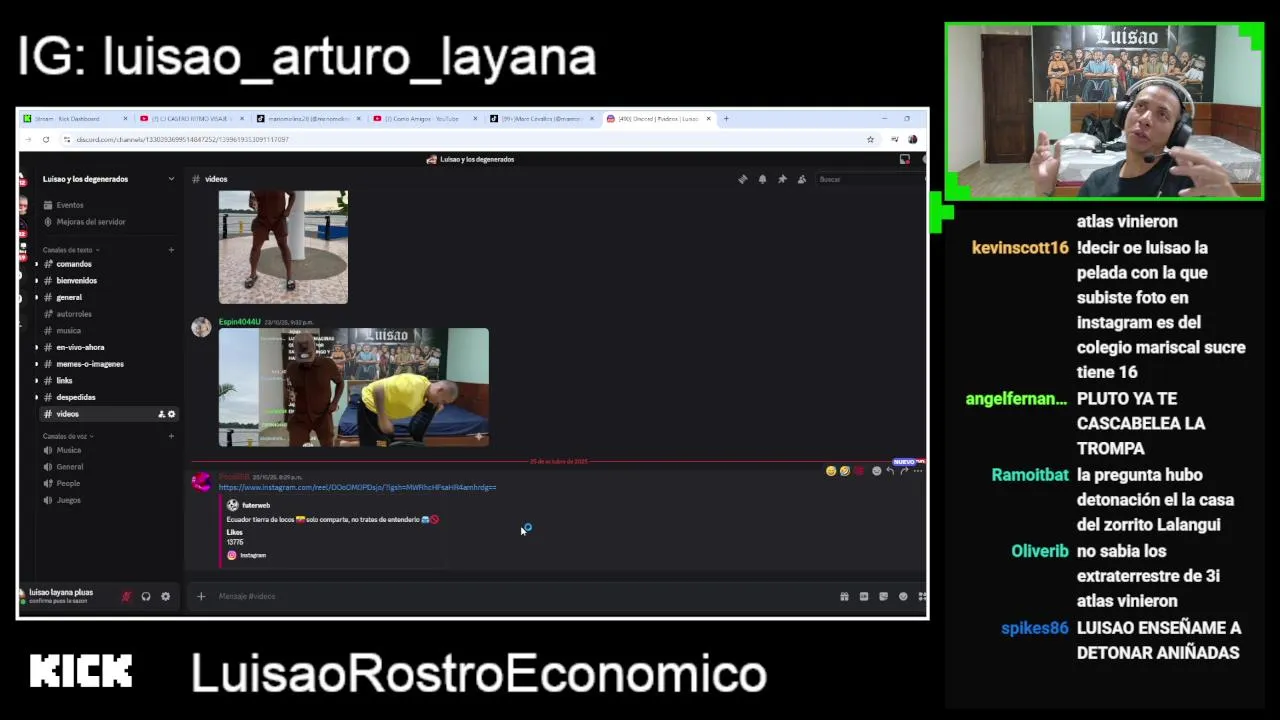
Task: Open notification settings bell in channel header
Action: pos(762,179)
